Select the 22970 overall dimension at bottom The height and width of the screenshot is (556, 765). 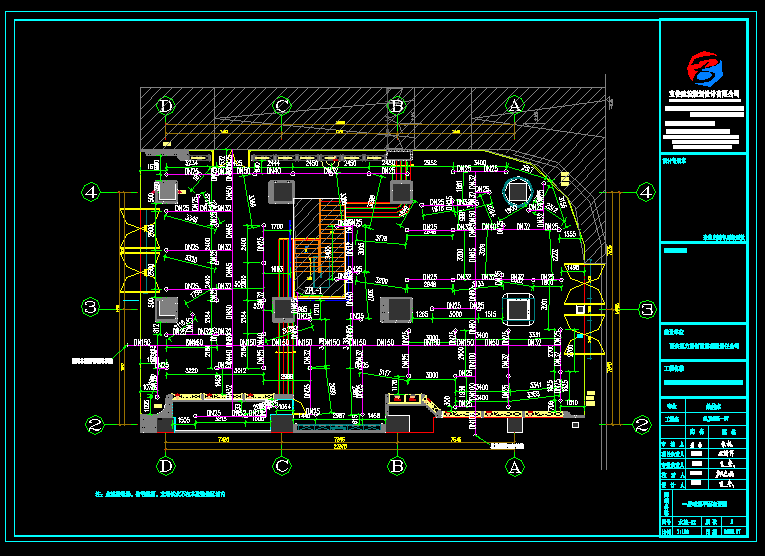coord(339,447)
